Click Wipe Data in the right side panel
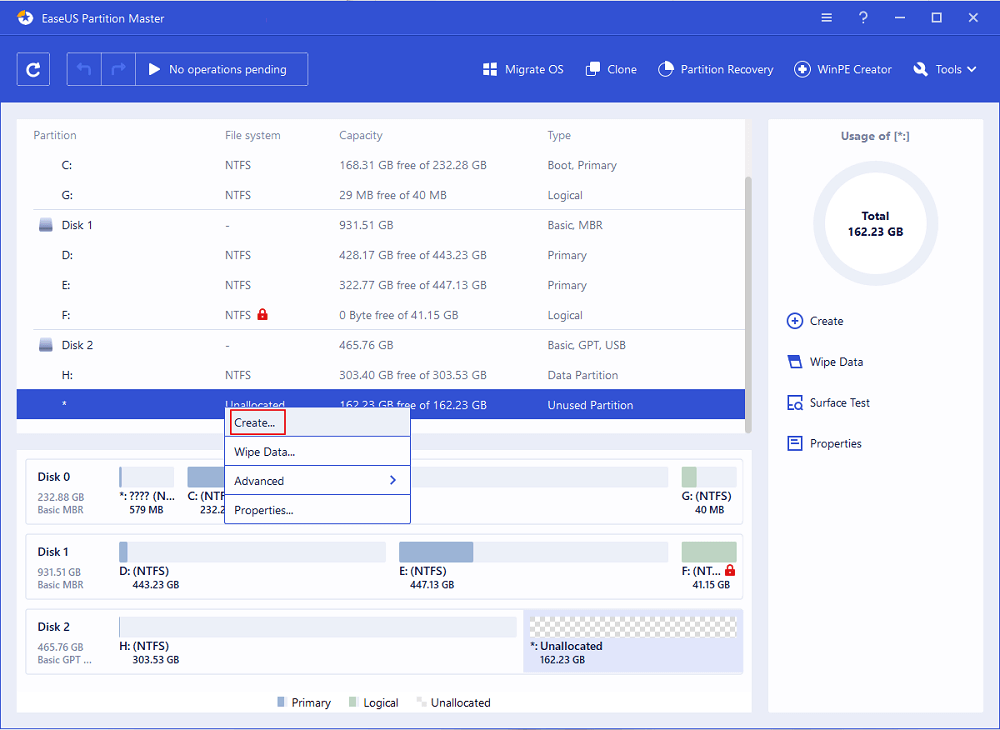The image size is (1000, 730). pos(825,361)
